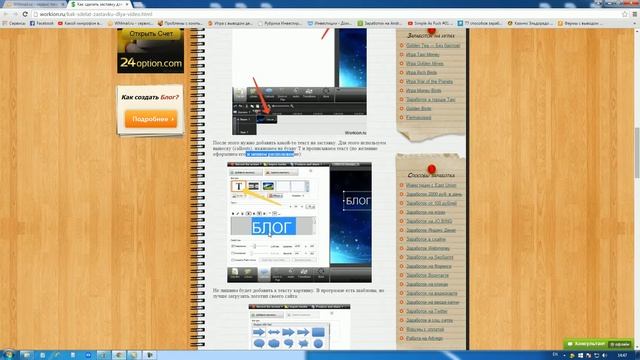Image resolution: width=640 pixels, height=360 pixels.
Task: Click the volume icon in the system tray
Action: click(604, 356)
